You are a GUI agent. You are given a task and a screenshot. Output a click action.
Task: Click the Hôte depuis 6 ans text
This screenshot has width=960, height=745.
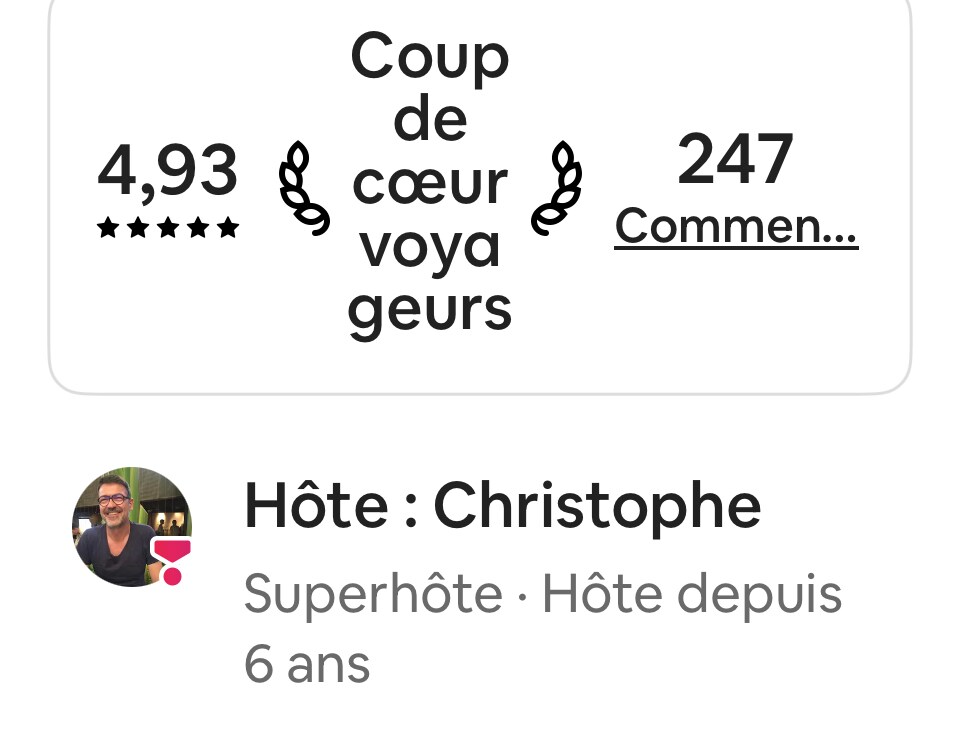point(543,627)
